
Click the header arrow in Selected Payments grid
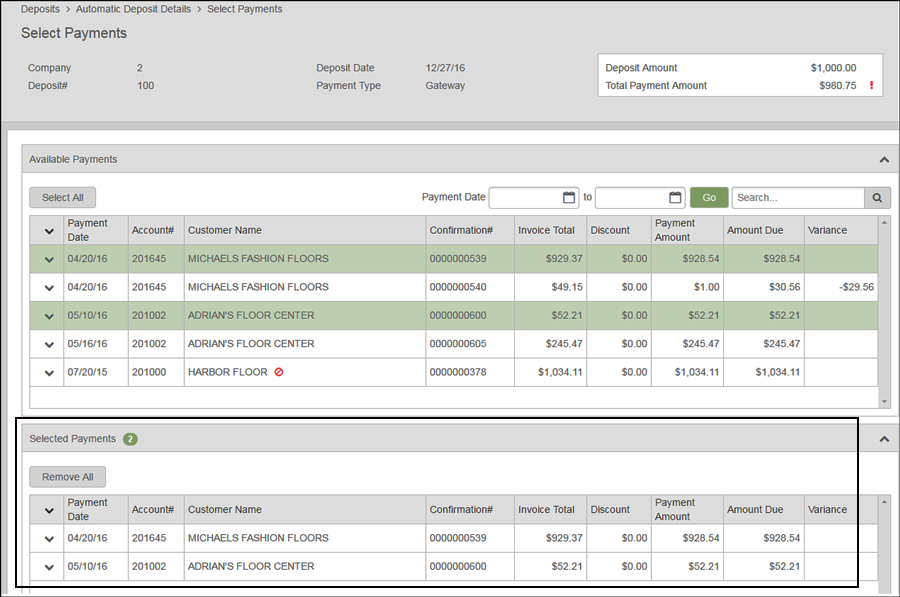pyautogui.click(x=47, y=509)
